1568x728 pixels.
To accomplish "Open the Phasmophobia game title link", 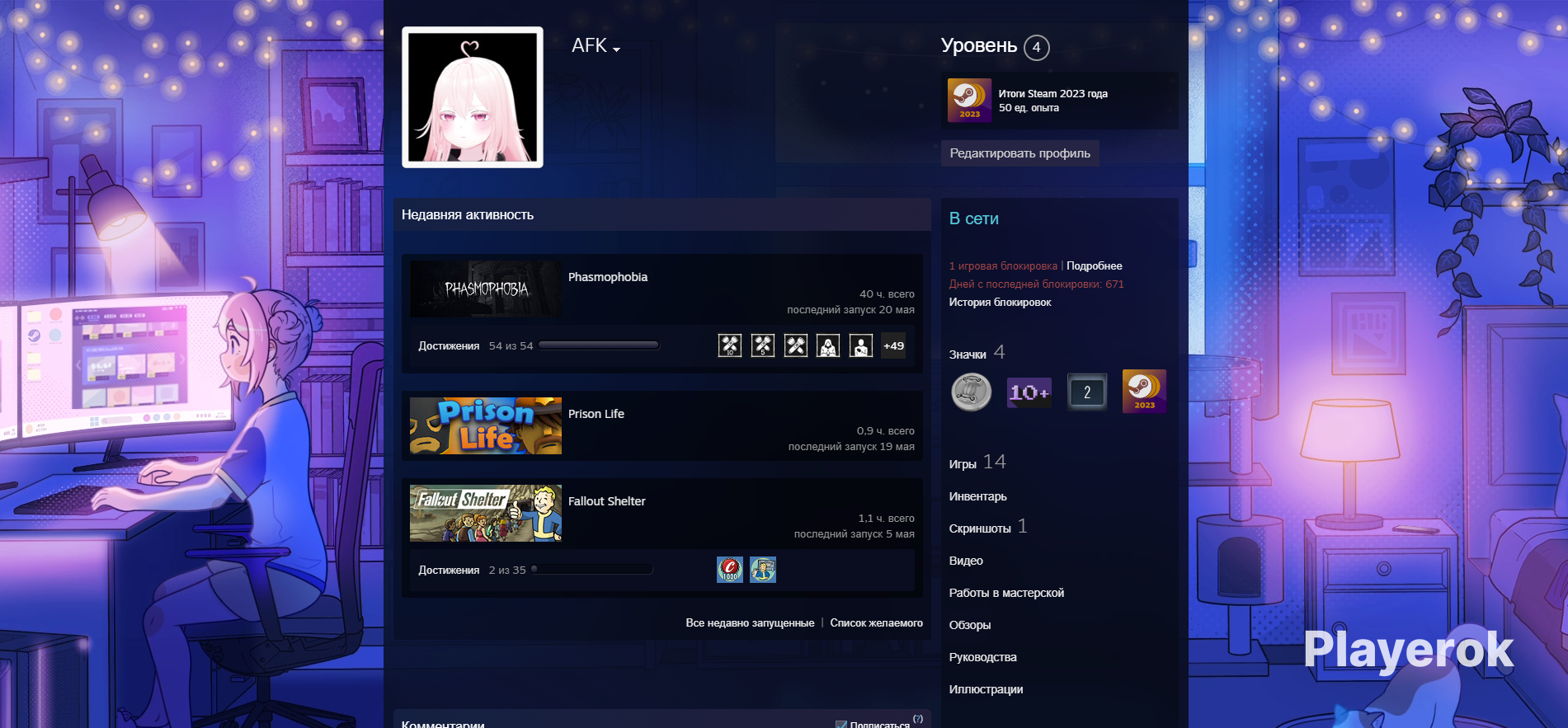I will coord(608,277).
